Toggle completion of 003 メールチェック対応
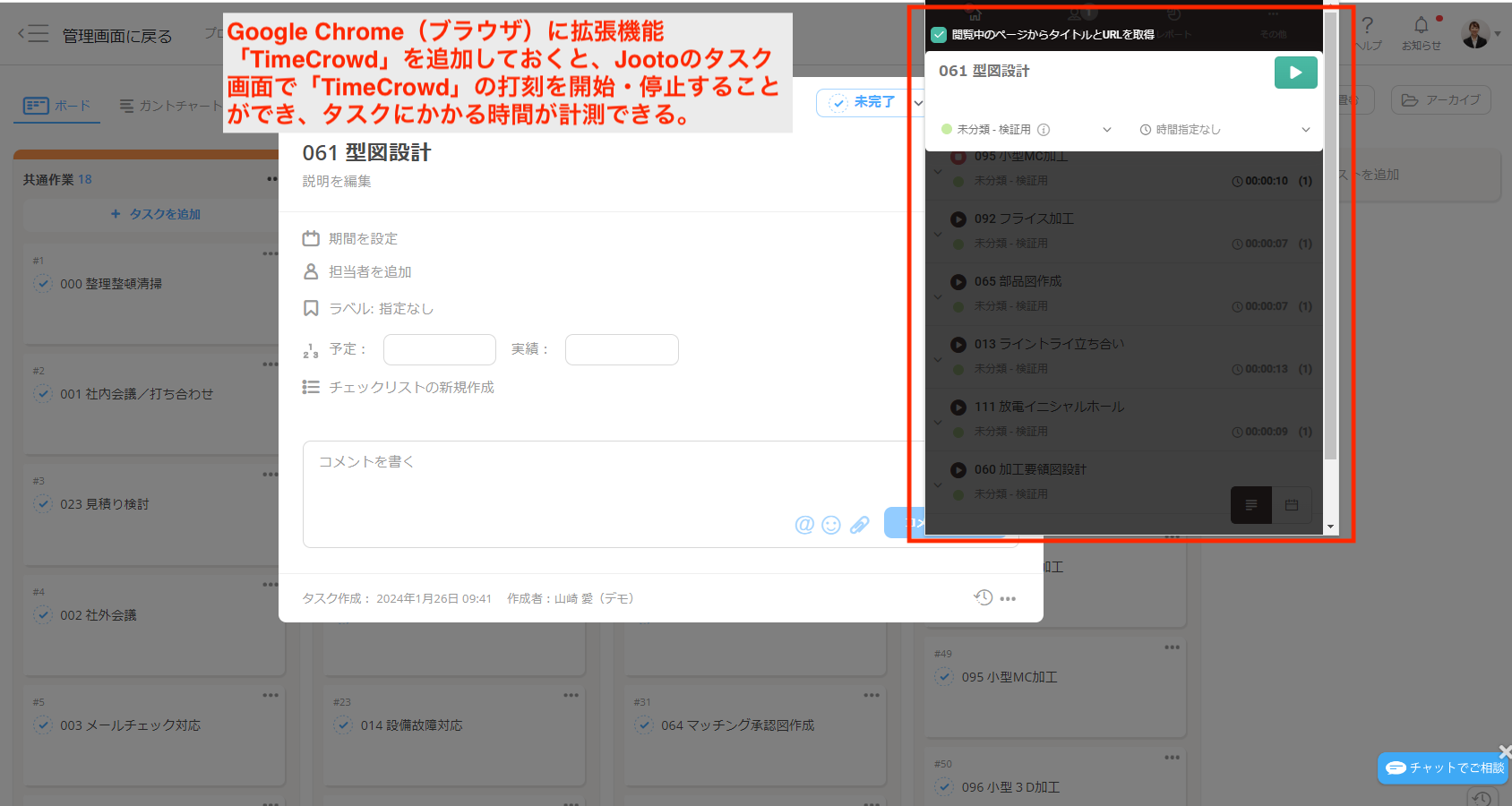 click(42, 725)
